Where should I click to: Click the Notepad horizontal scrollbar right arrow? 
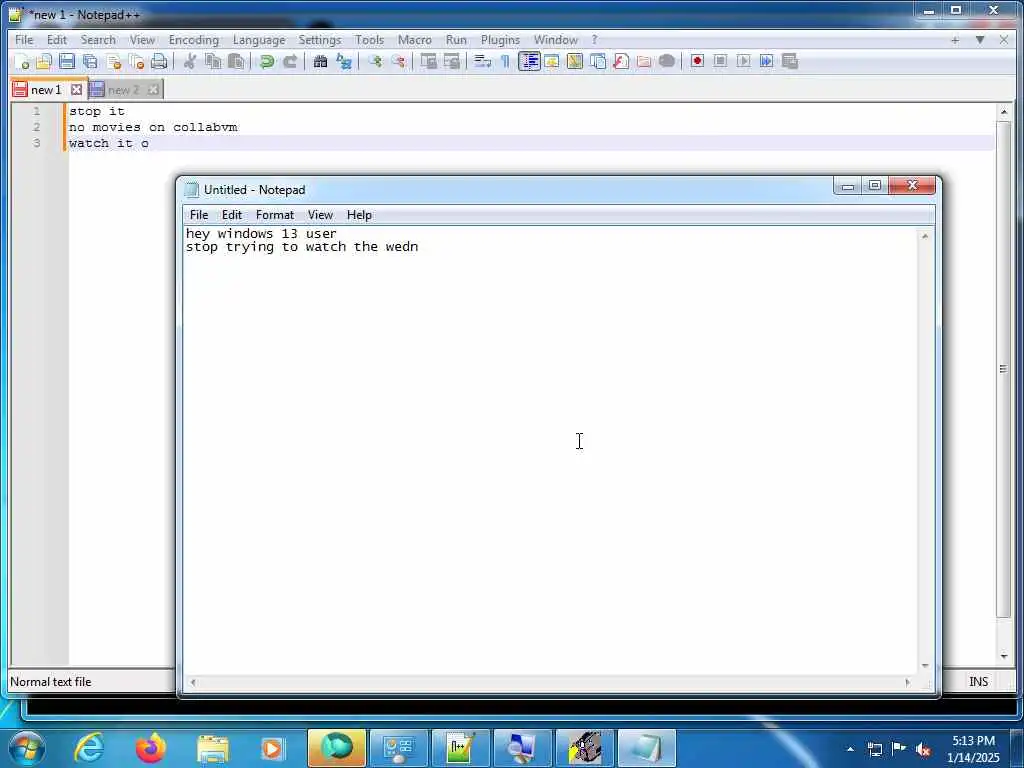click(x=907, y=682)
